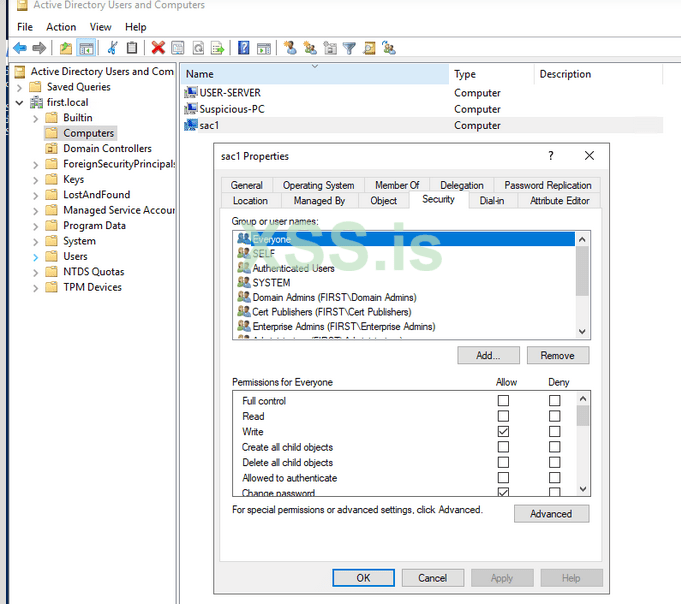Click the Remove button
Image resolution: width=681 pixels, height=604 pixels.
(558, 355)
